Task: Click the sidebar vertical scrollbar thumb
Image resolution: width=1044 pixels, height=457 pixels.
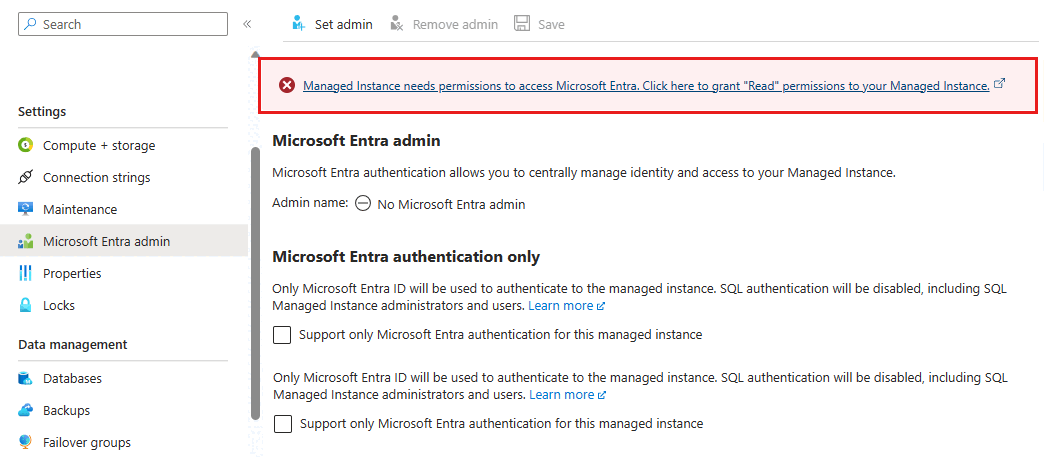Action: click(x=255, y=280)
